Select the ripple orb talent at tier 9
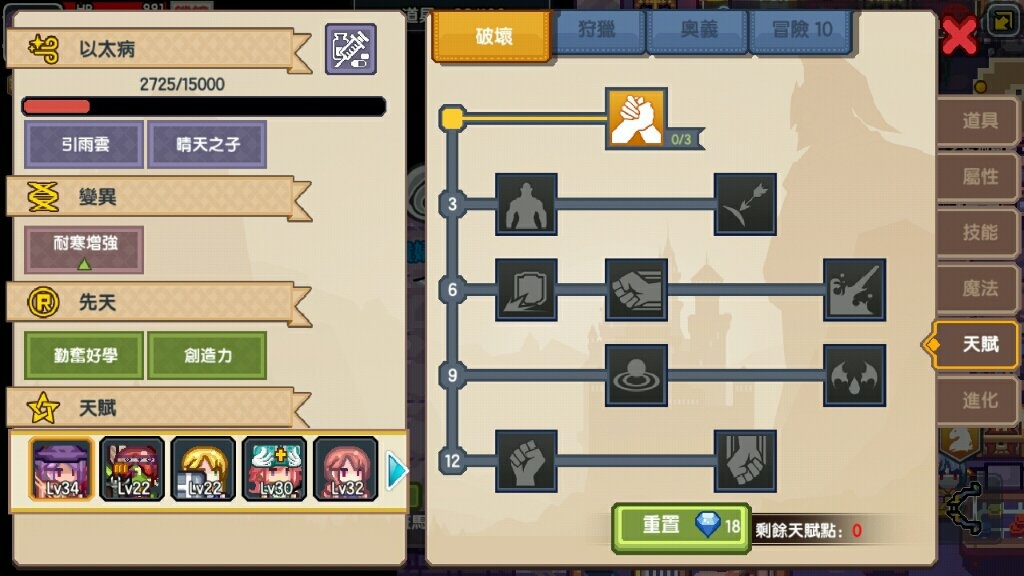 pyautogui.click(x=636, y=376)
